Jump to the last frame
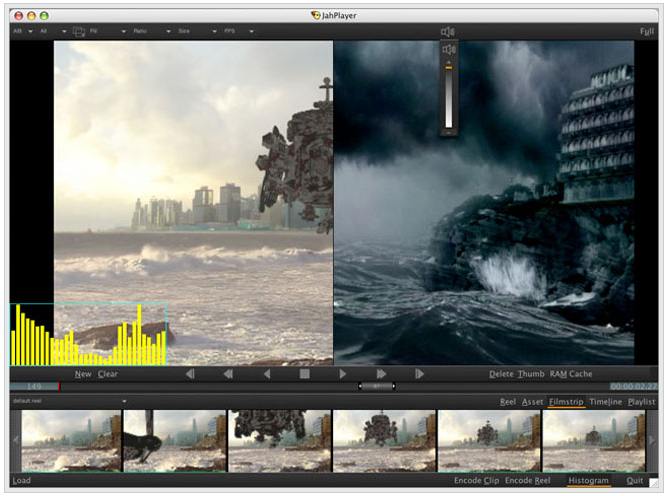667x496 pixels. 419,374
